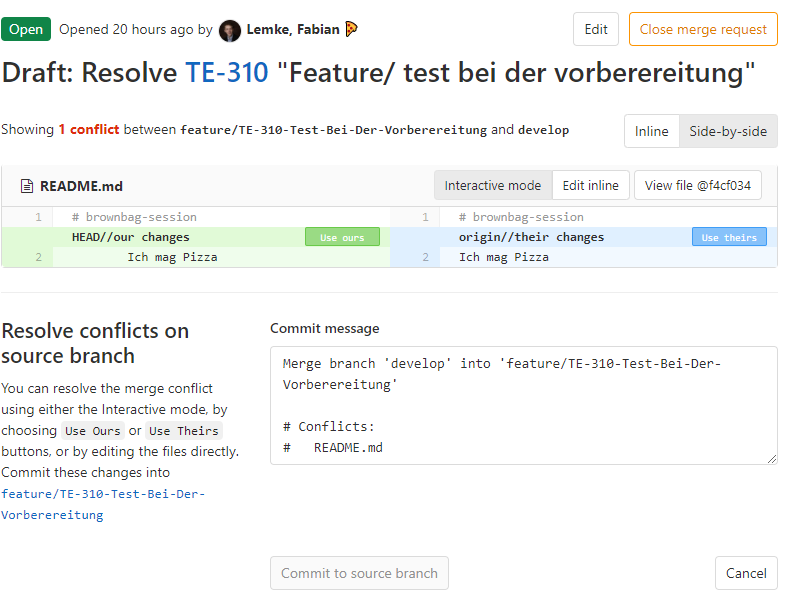The image size is (786, 606).
Task: Select Edit inline mode
Action: pos(590,185)
